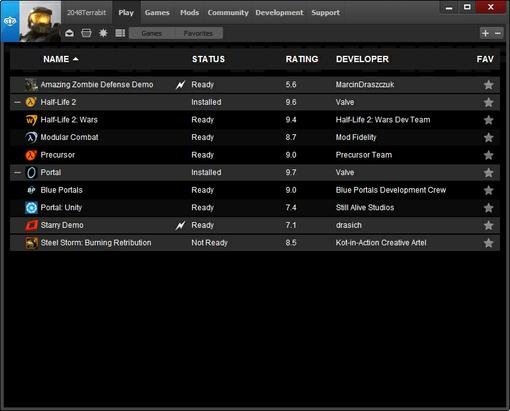Click the Still Alive Studios developer name
510x411 pixels.
365,208
